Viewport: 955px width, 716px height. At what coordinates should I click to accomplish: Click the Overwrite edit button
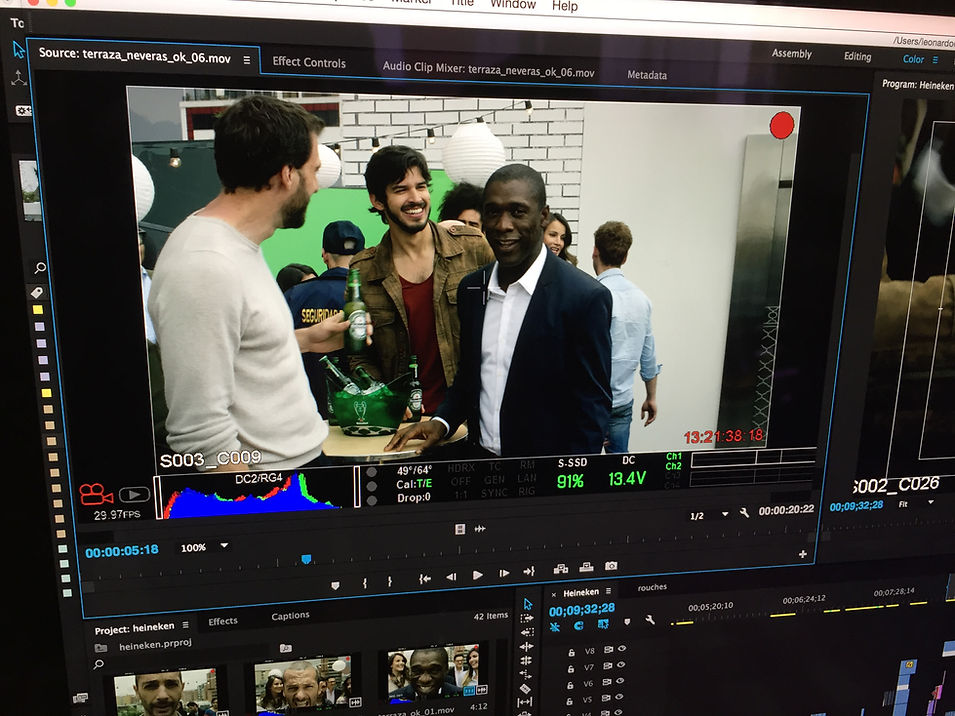pos(586,567)
